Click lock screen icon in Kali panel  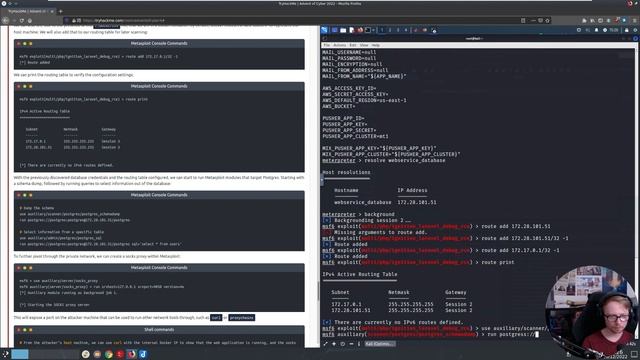point(627,30)
